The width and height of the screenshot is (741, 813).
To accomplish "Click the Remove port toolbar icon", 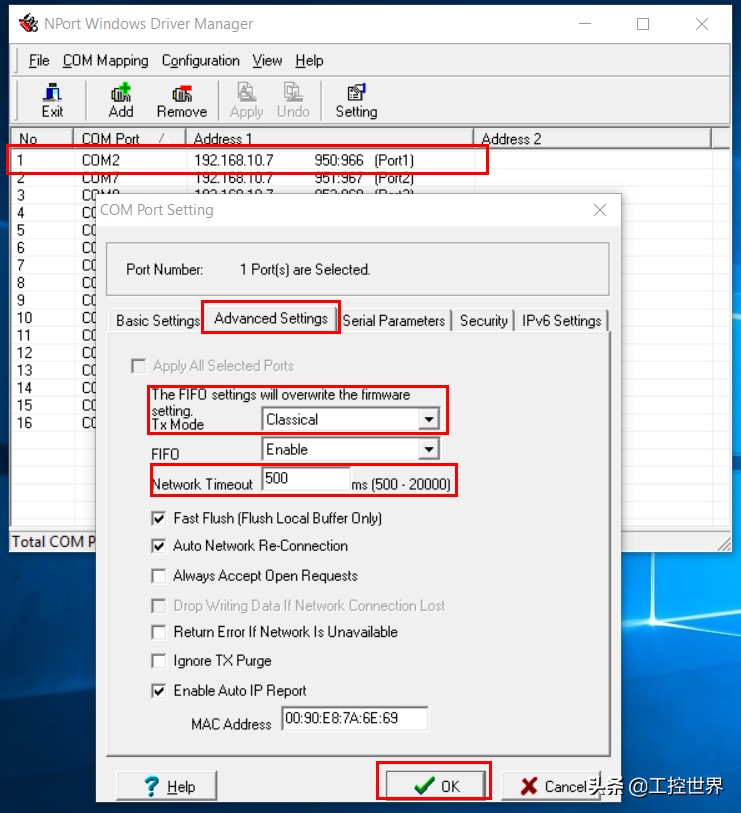I will [181, 100].
